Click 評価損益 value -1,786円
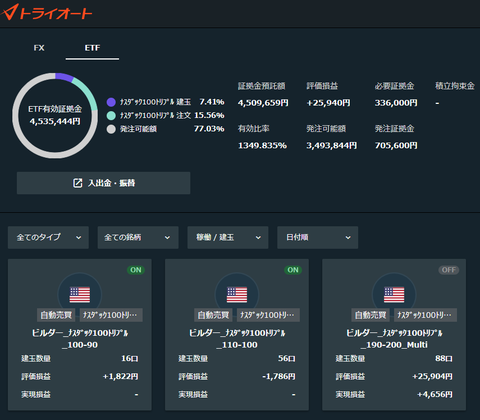 click(x=279, y=377)
